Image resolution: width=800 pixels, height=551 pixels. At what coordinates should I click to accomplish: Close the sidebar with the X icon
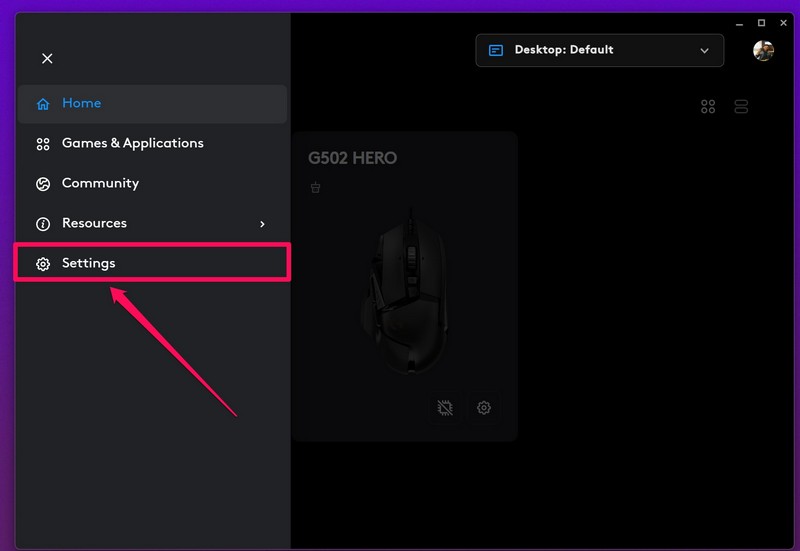point(47,59)
